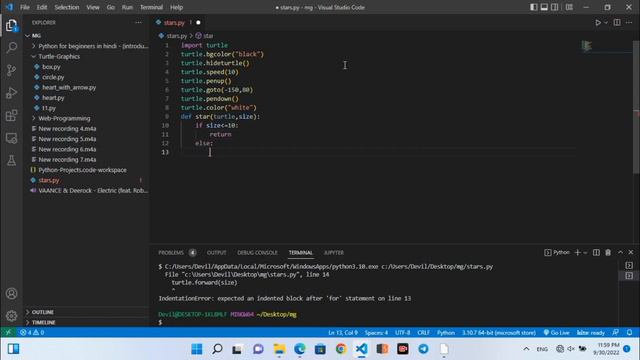Open circle.py in the explorer
640x360 pixels.
pos(53,77)
